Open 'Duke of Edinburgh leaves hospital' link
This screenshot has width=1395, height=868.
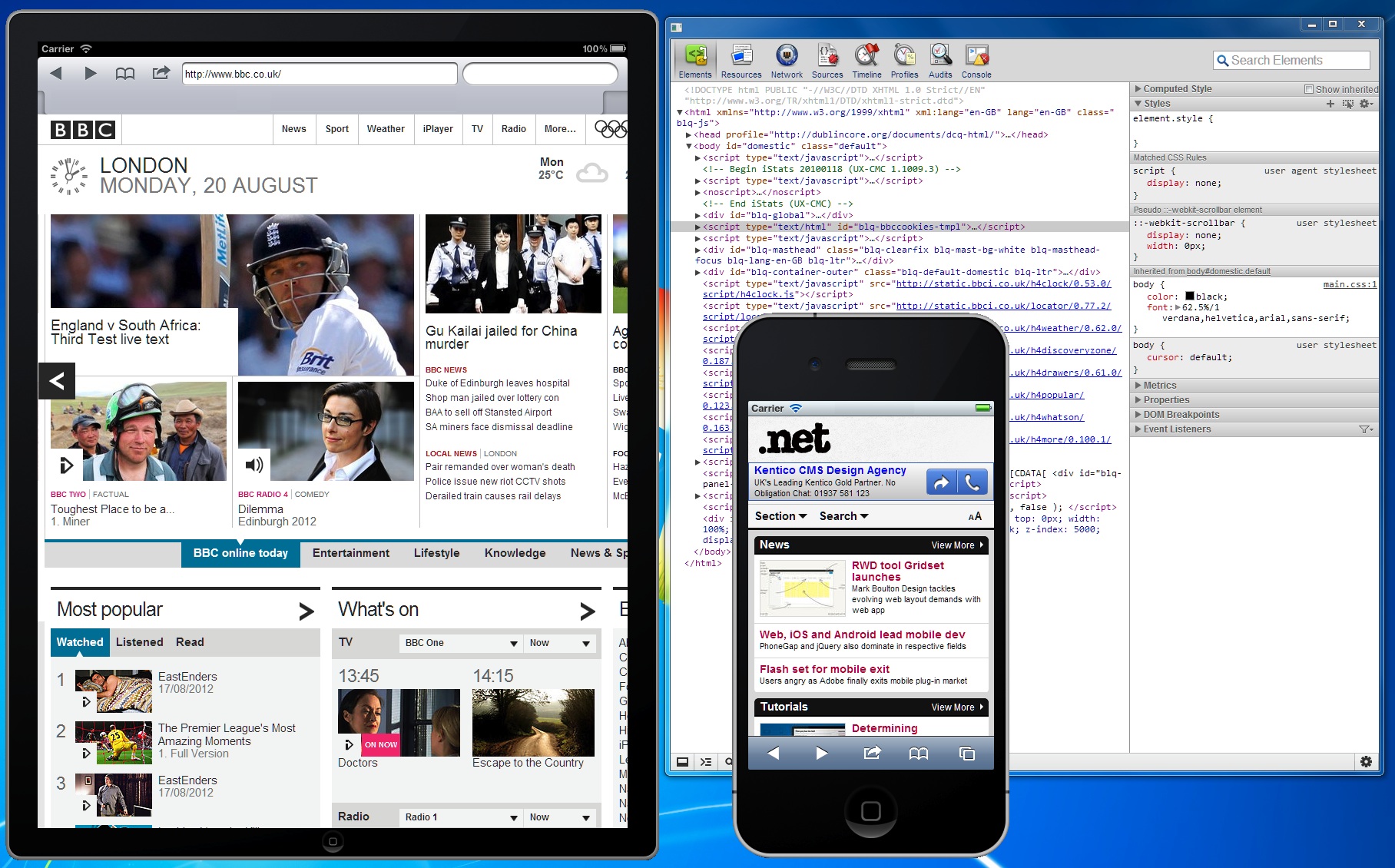498,383
